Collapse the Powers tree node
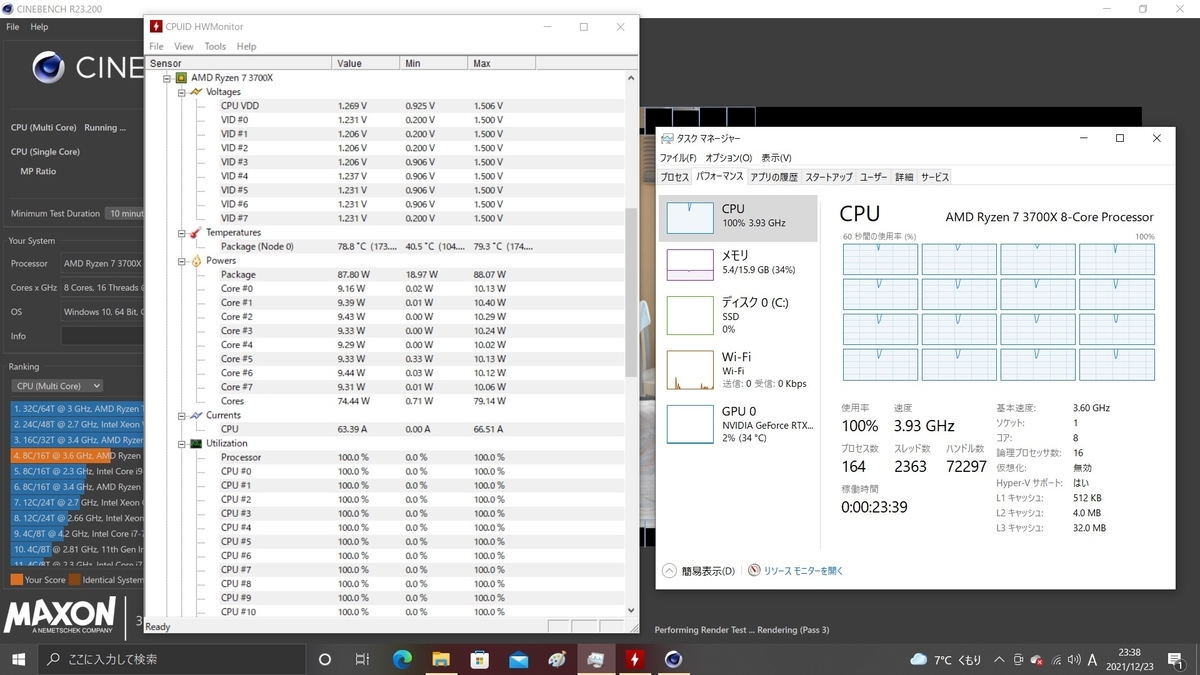The height and width of the screenshot is (675, 1200). tap(182, 260)
